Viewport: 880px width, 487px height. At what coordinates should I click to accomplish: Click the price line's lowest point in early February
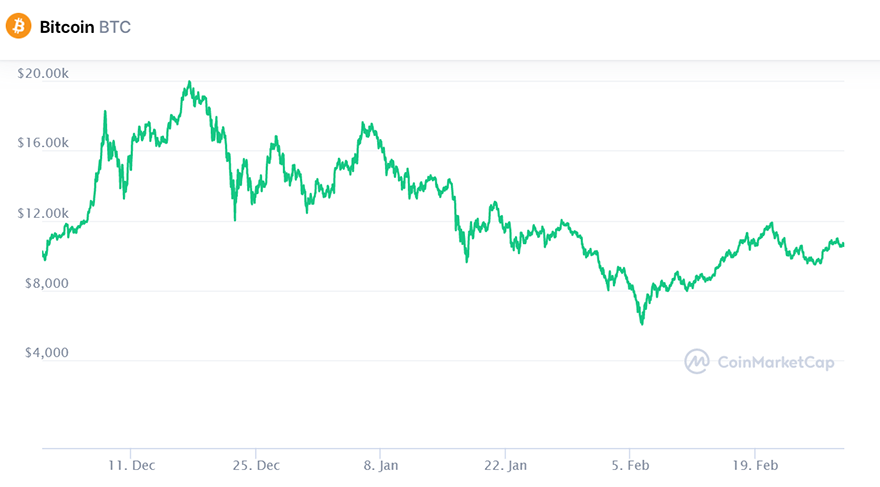tap(642, 323)
